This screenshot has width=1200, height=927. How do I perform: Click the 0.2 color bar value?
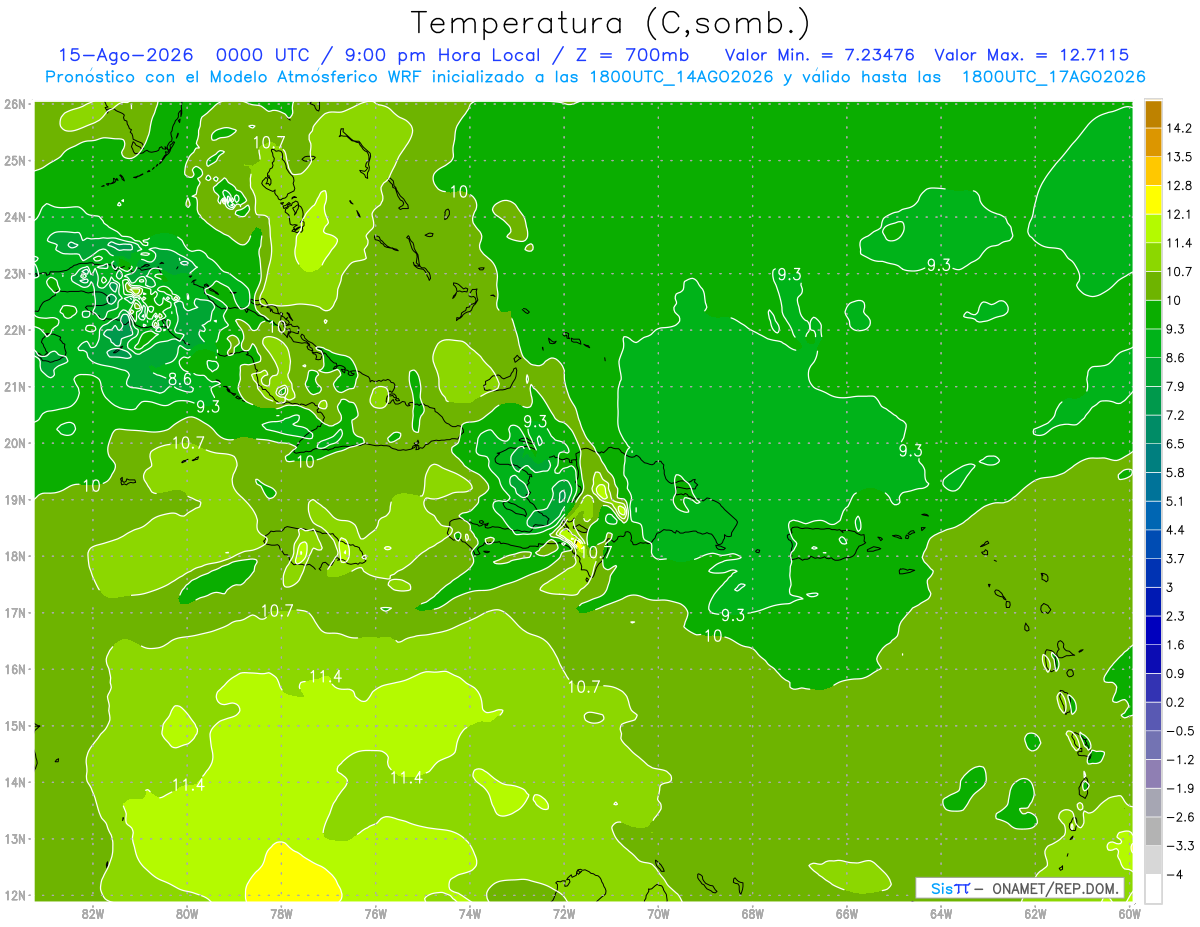(x=1175, y=702)
